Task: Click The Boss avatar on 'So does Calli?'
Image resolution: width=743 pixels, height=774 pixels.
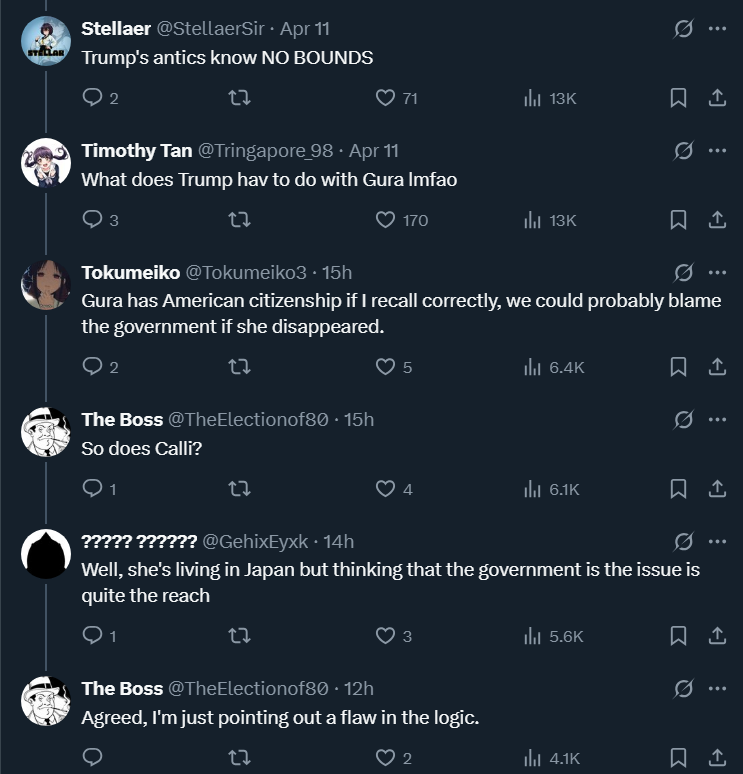Action: [46, 431]
